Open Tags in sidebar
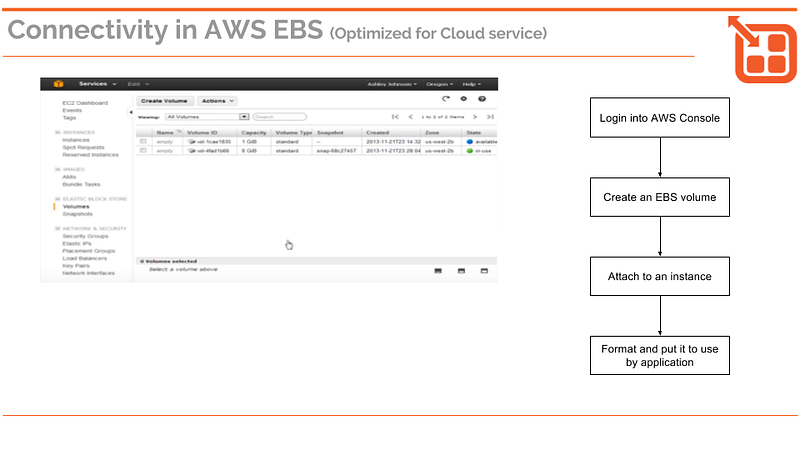Screen dimensions: 800x450 (69, 118)
